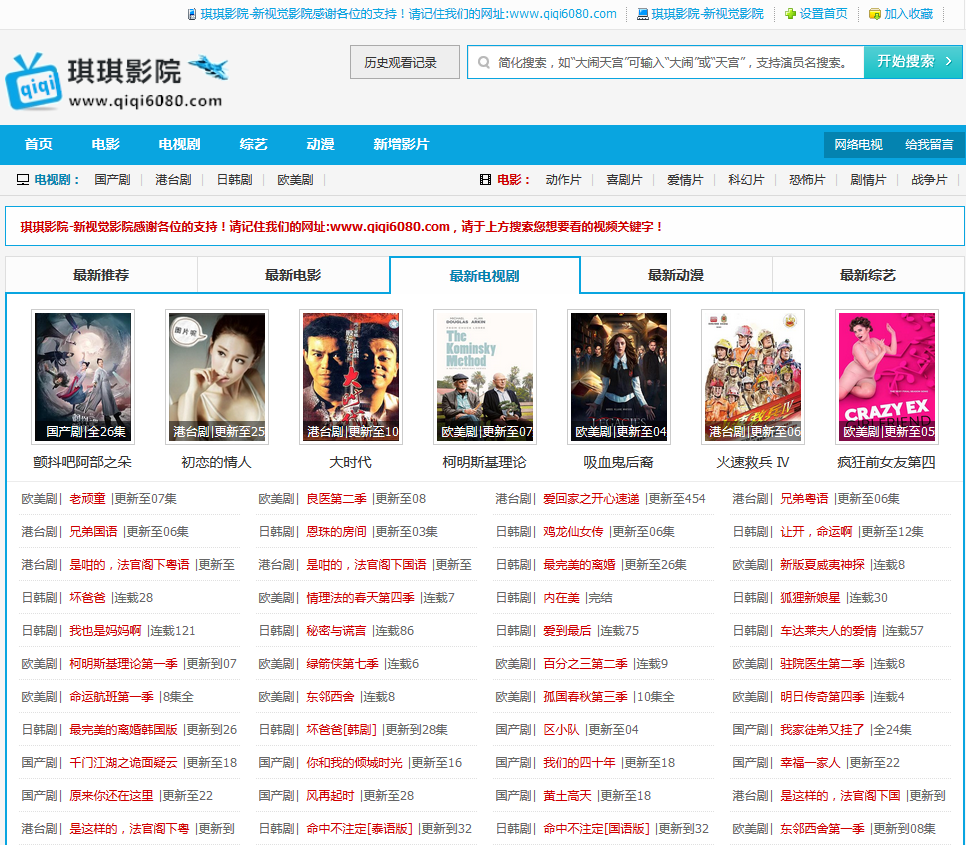Open the 狐狸新娘星 series link
The image size is (966, 845).
(810, 597)
